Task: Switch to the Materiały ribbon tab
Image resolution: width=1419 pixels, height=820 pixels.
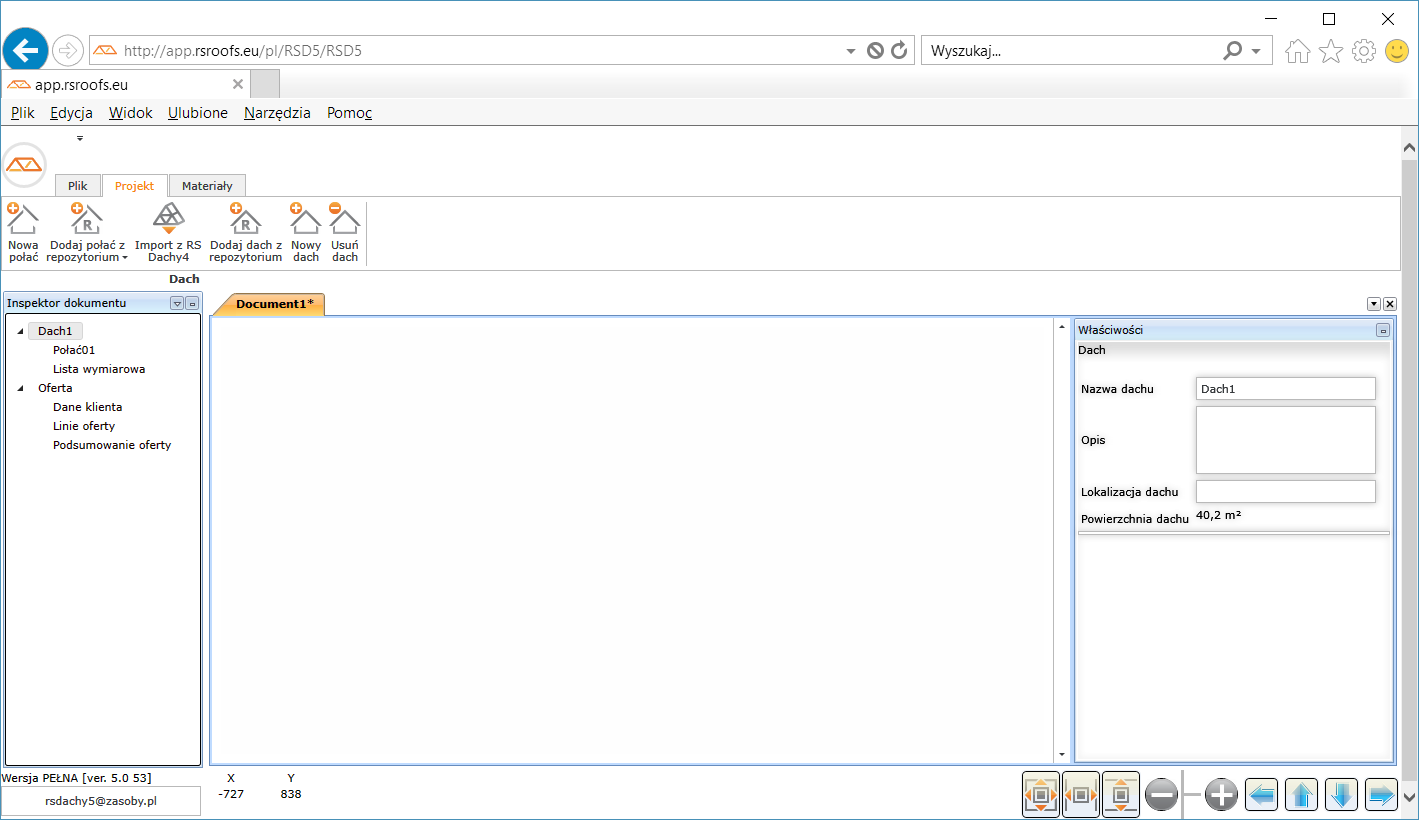Action: [207, 186]
